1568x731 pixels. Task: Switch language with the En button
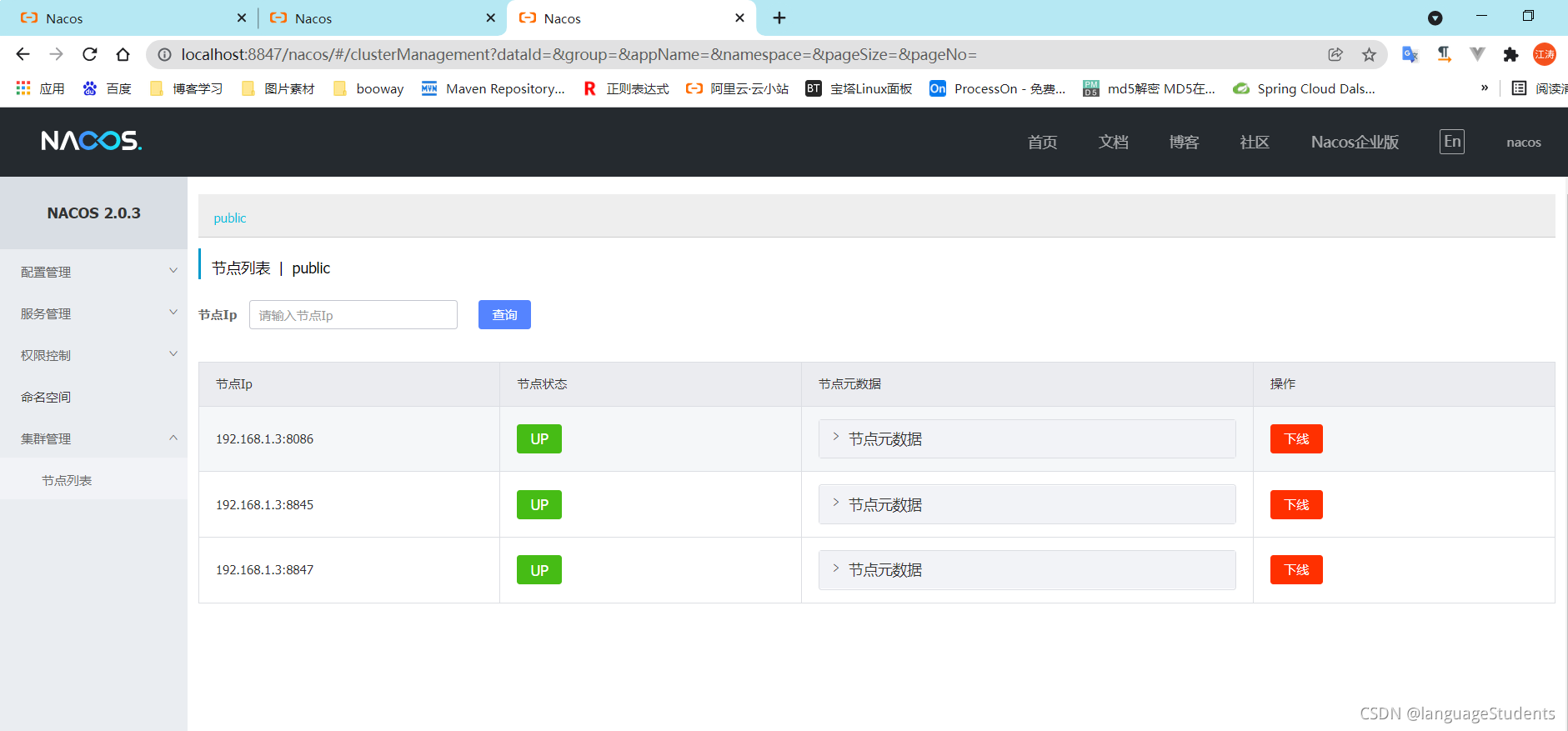[1452, 141]
